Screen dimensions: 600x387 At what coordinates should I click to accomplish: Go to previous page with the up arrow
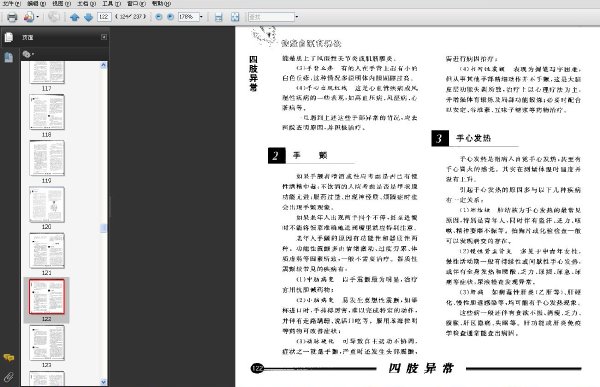click(x=75, y=17)
